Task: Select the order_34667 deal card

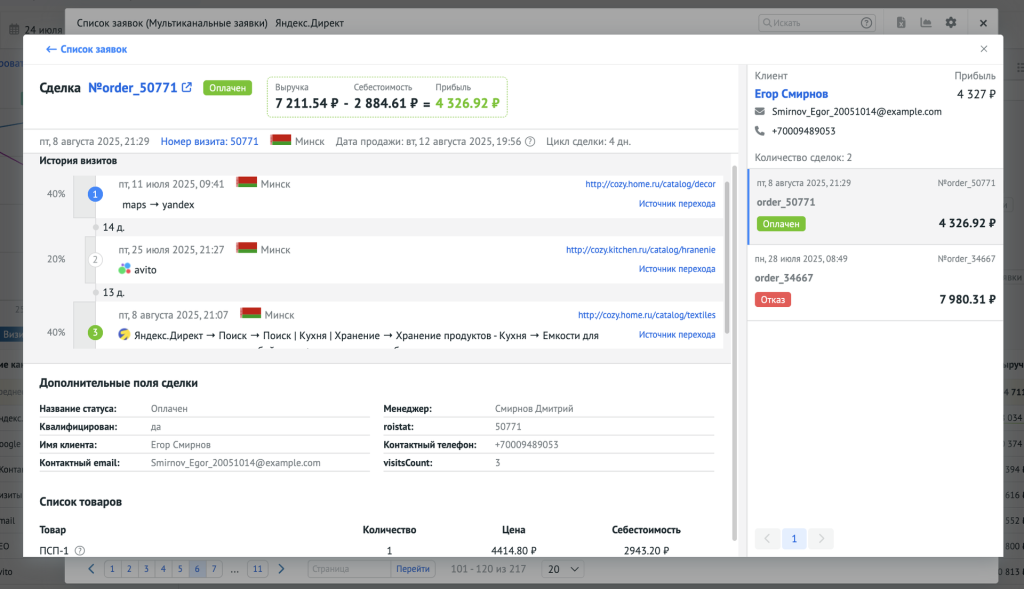Action: tap(875, 282)
